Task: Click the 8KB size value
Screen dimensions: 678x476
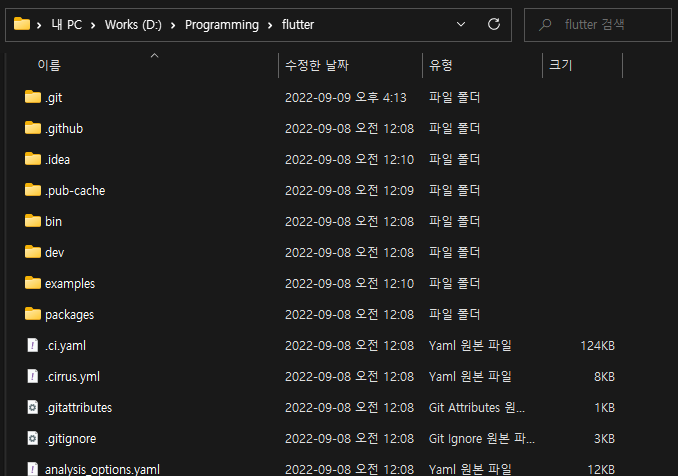Action: (x=604, y=377)
